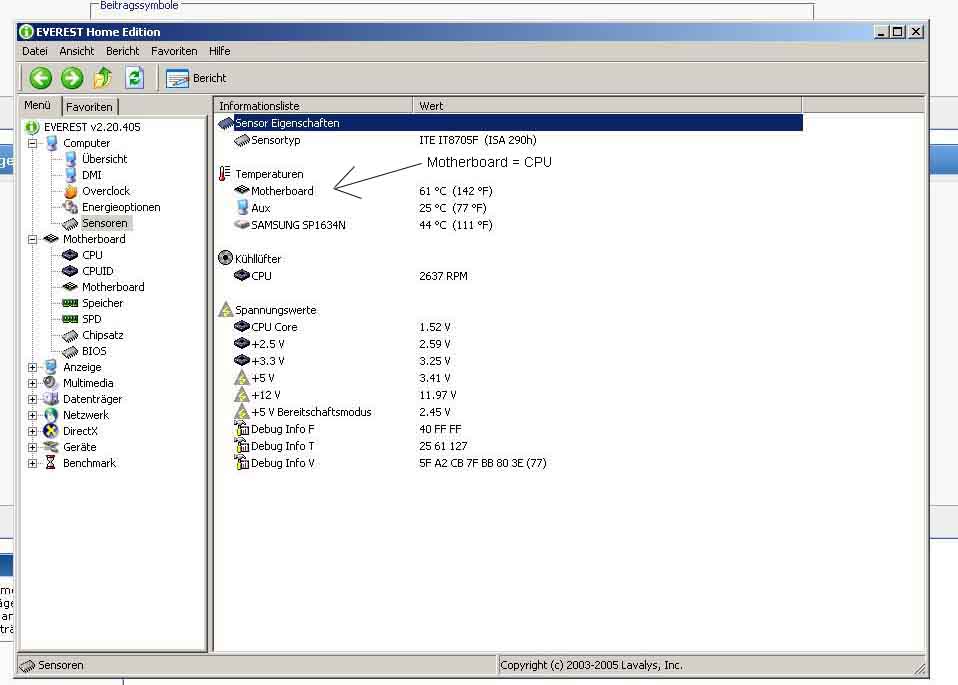Click the Wert column header

(607, 106)
